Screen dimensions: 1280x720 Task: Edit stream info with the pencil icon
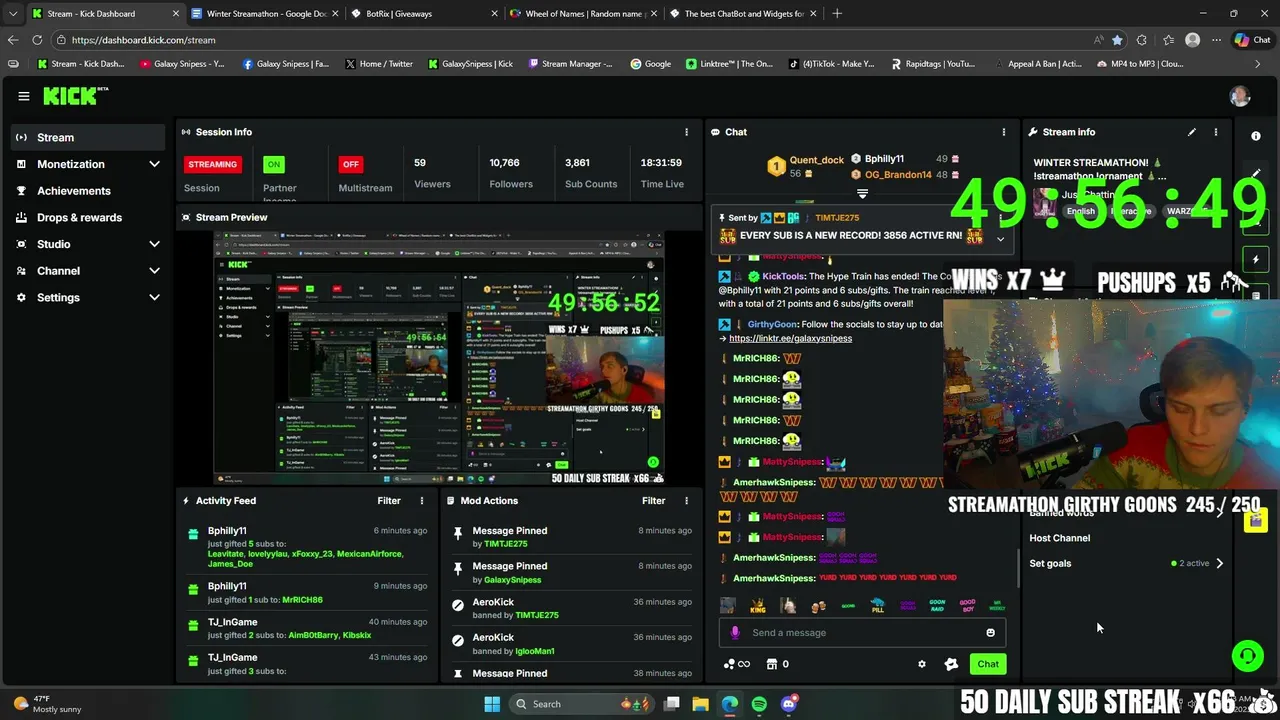point(1191,132)
